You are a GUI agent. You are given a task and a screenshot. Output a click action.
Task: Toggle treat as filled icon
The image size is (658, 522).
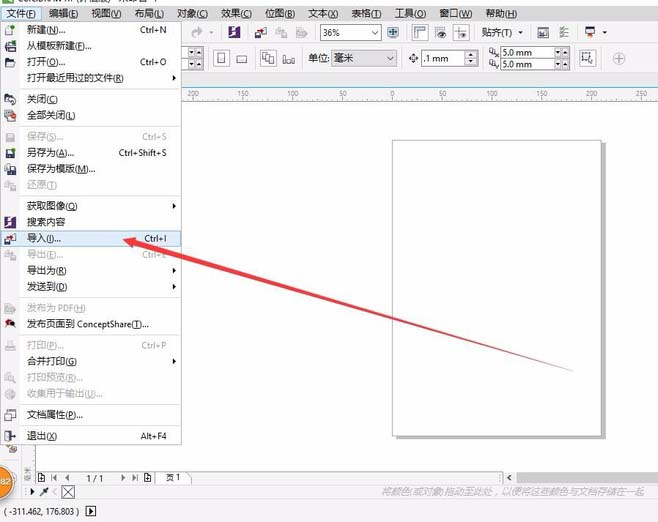[587, 58]
